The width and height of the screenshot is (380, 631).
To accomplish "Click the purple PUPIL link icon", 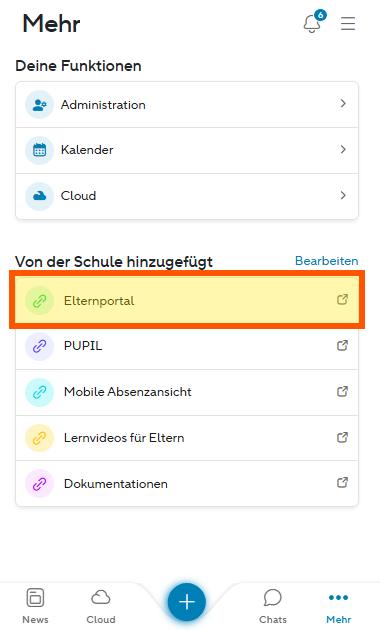I will point(39,346).
